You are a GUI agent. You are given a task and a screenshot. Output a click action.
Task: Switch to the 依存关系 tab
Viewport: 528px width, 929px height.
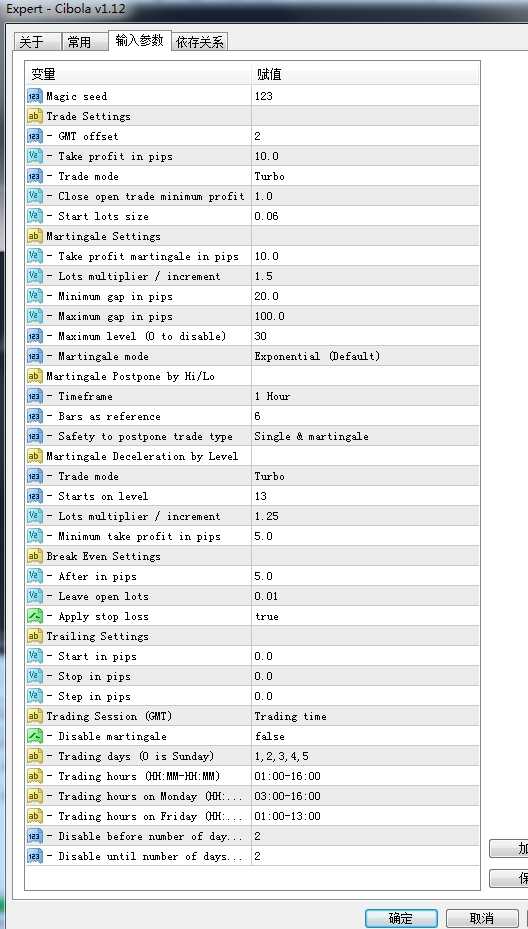[x=200, y=42]
